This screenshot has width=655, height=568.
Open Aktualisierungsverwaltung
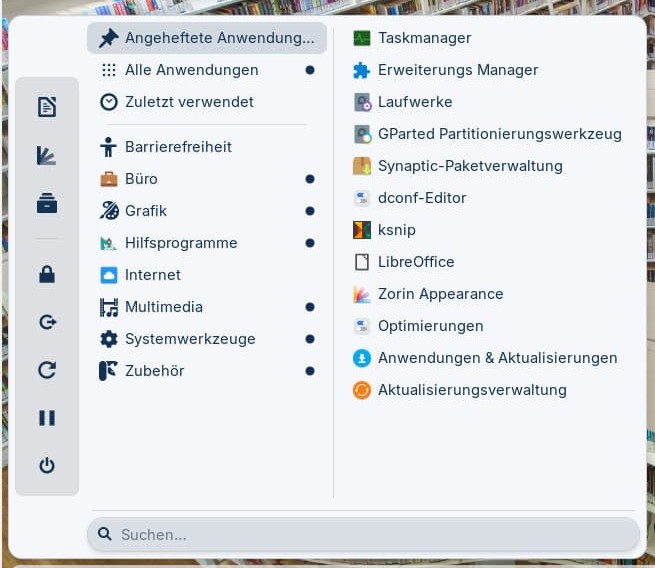pyautogui.click(x=472, y=390)
